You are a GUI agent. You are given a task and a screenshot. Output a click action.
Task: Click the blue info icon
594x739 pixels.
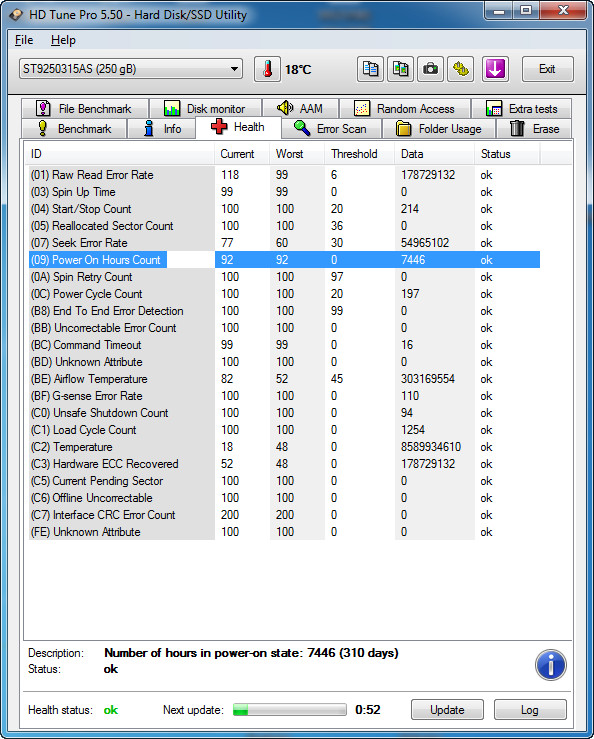click(x=550, y=665)
